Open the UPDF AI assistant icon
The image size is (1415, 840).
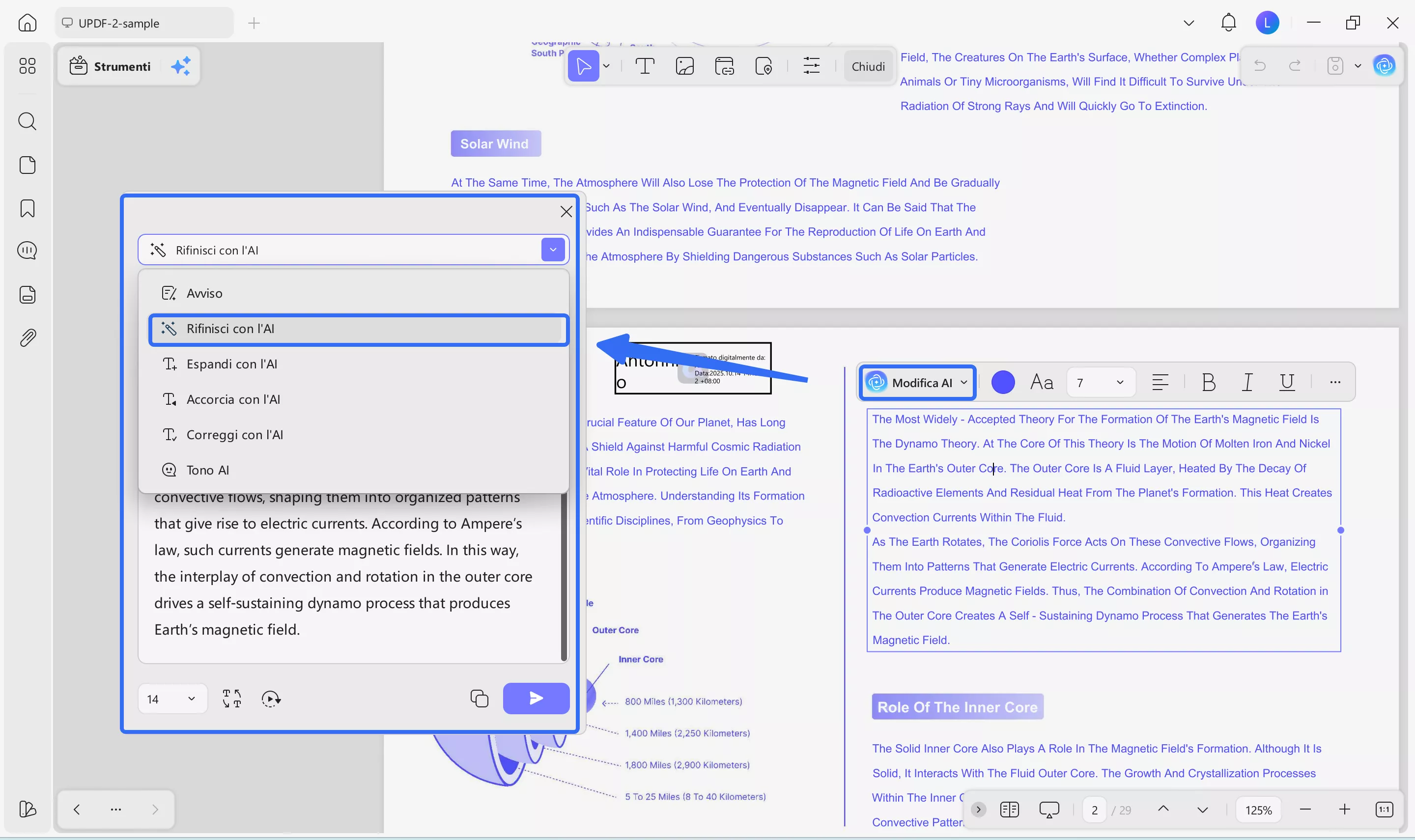(1384, 66)
